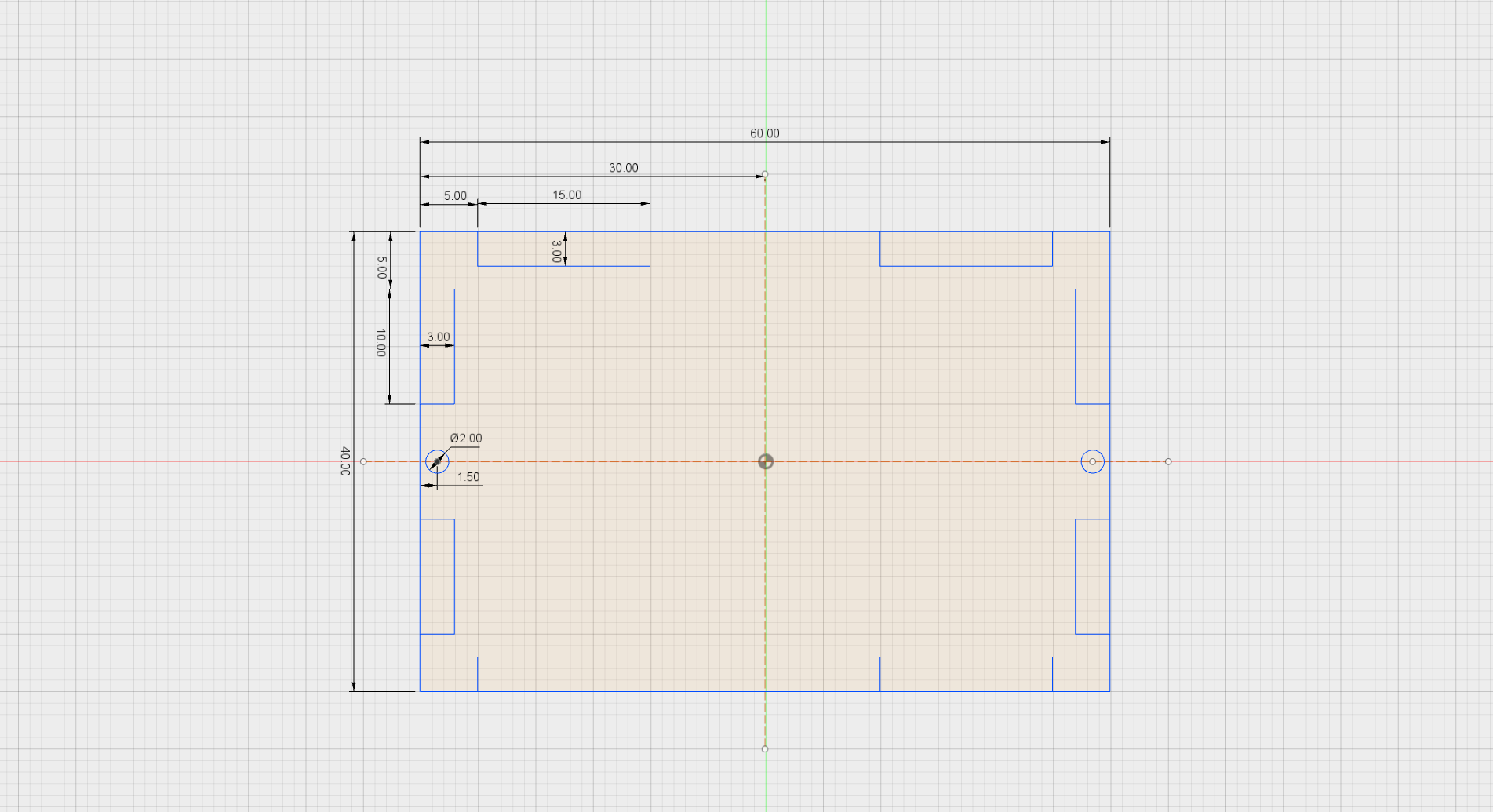Select the top-right slot profile

(966, 249)
